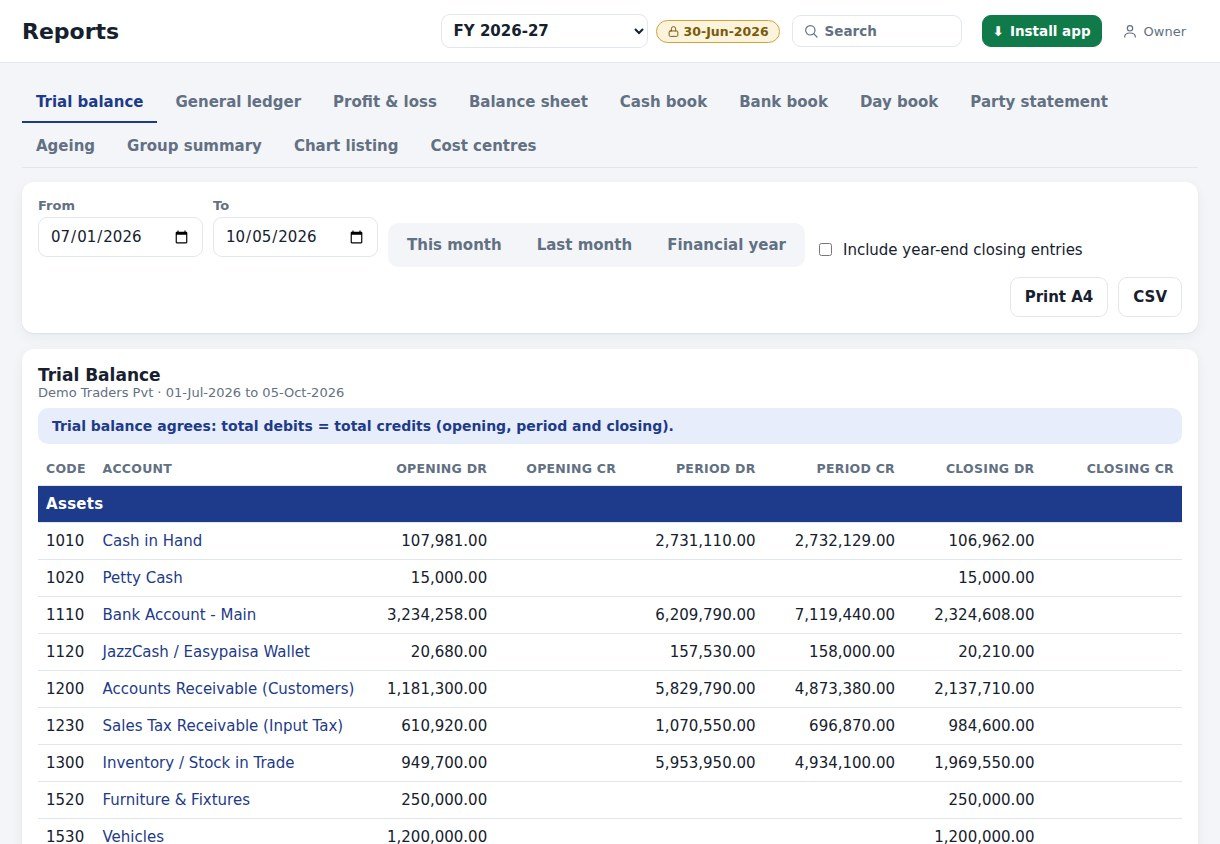Image resolution: width=1220 pixels, height=844 pixels.
Task: Click period credit value 4,934,100.00
Action: click(x=845, y=763)
